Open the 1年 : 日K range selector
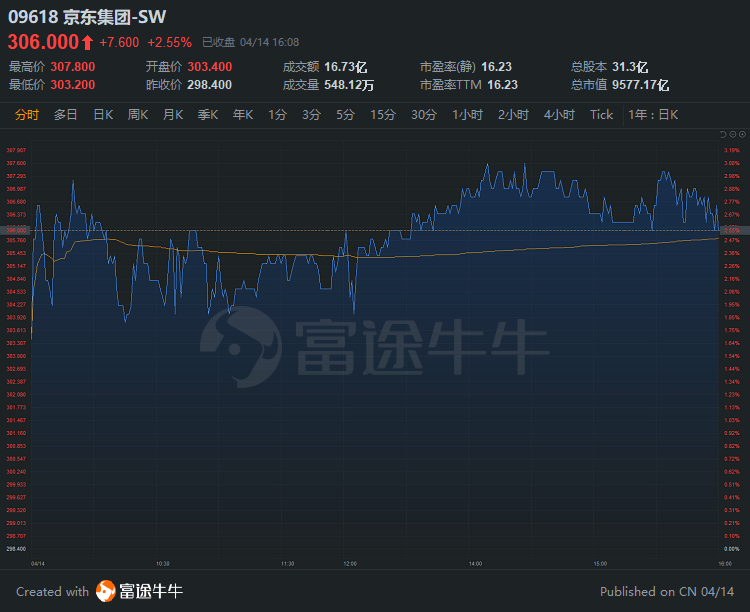The image size is (750, 612). [x=653, y=115]
